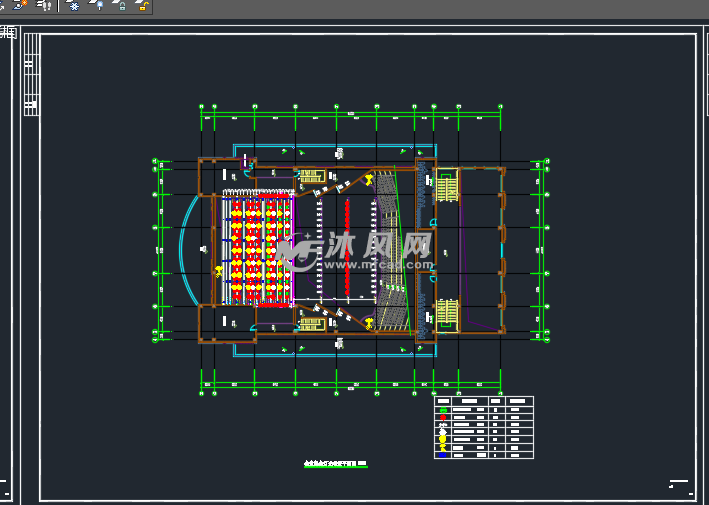Click the layer freeze snowflake icon

point(74,6)
